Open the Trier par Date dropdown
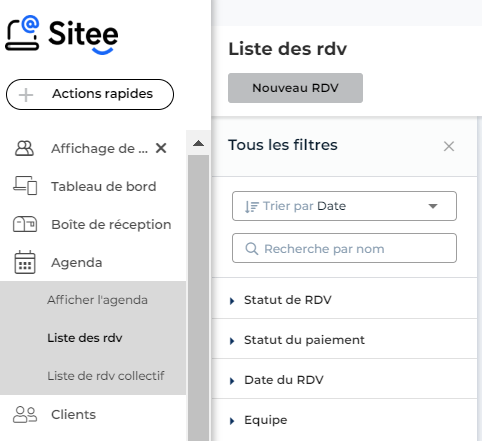 344,206
